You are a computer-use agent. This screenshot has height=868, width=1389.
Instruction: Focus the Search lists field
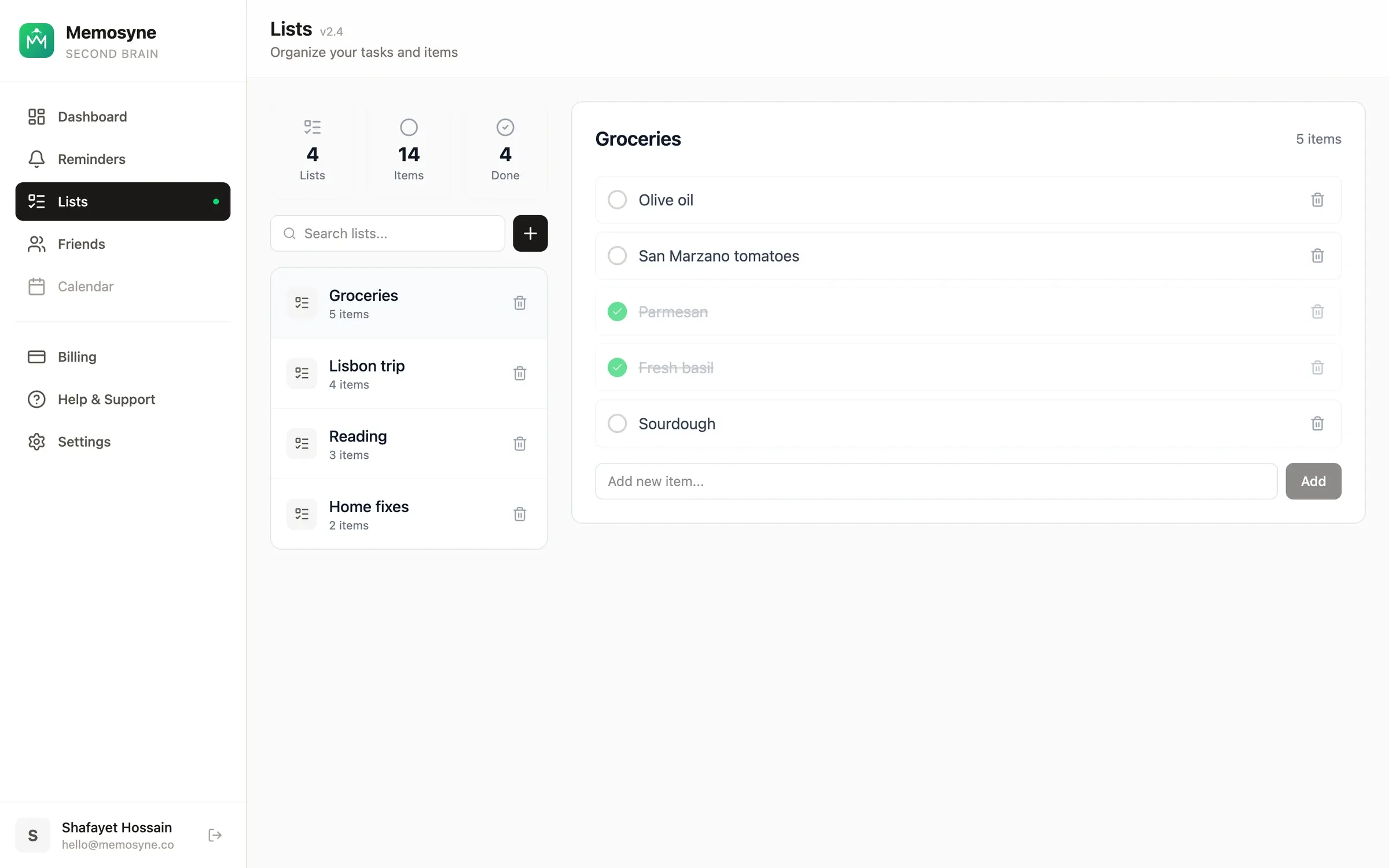pos(388,233)
